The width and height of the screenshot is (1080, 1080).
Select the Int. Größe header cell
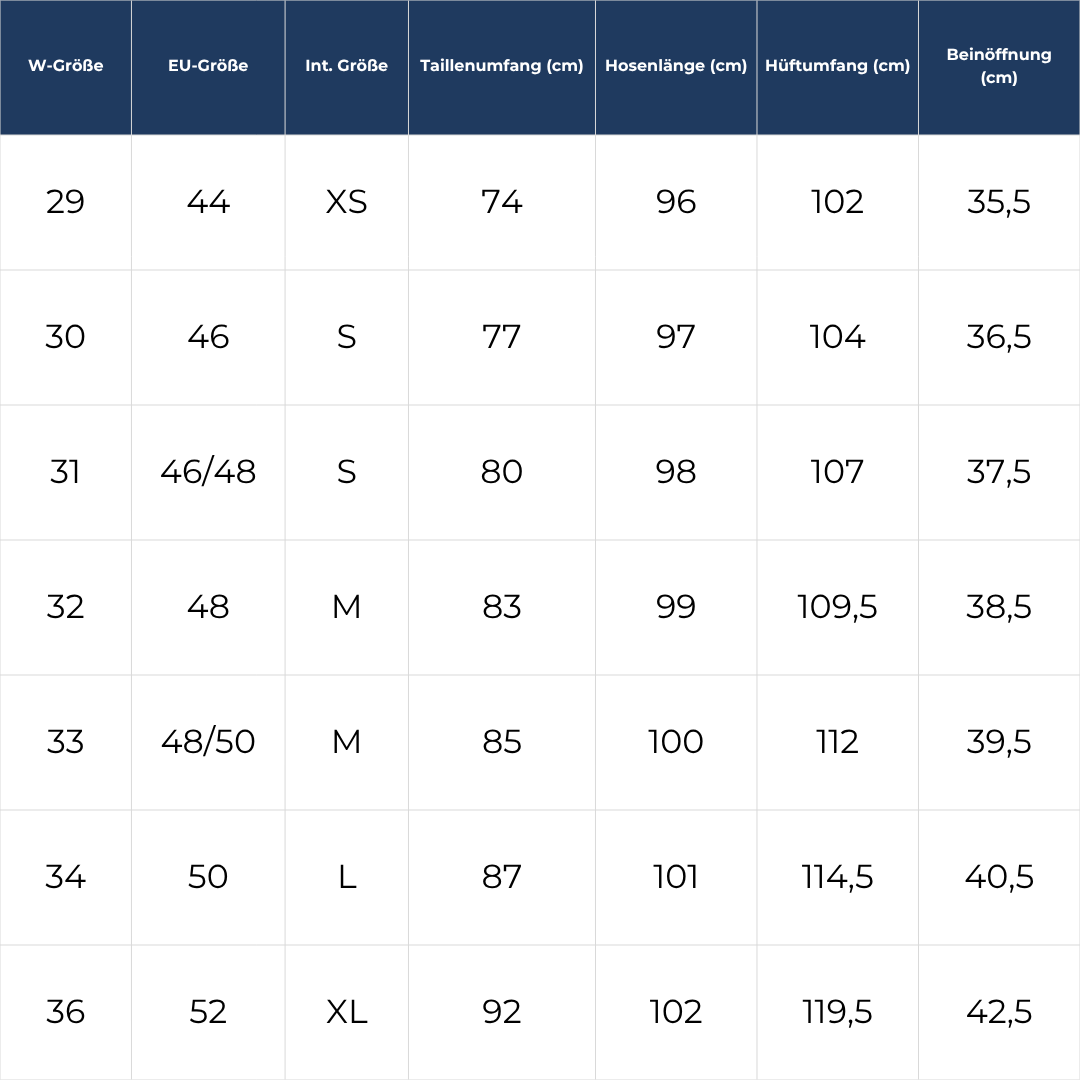pyautogui.click(x=347, y=66)
